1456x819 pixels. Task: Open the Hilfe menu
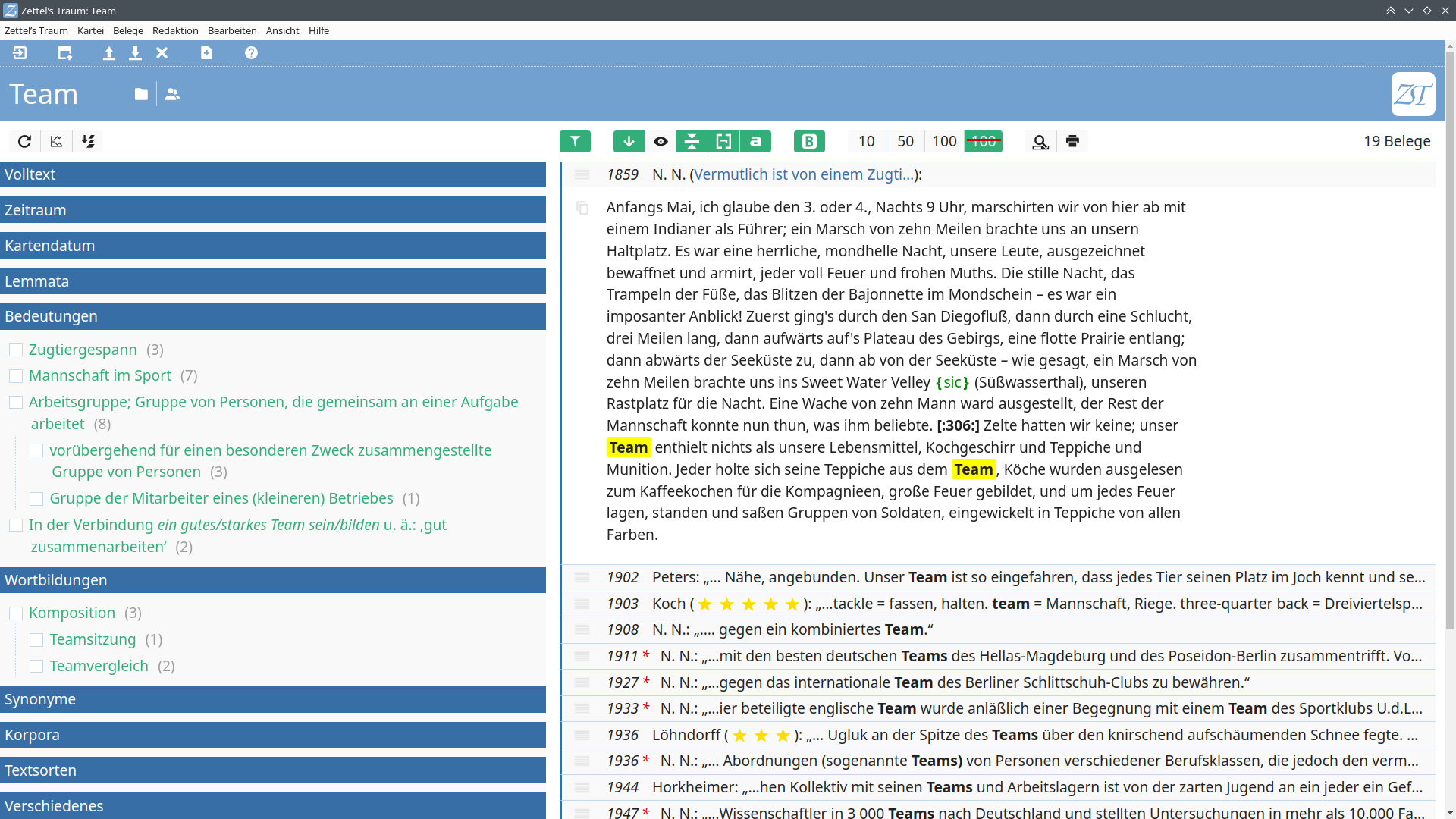318,30
